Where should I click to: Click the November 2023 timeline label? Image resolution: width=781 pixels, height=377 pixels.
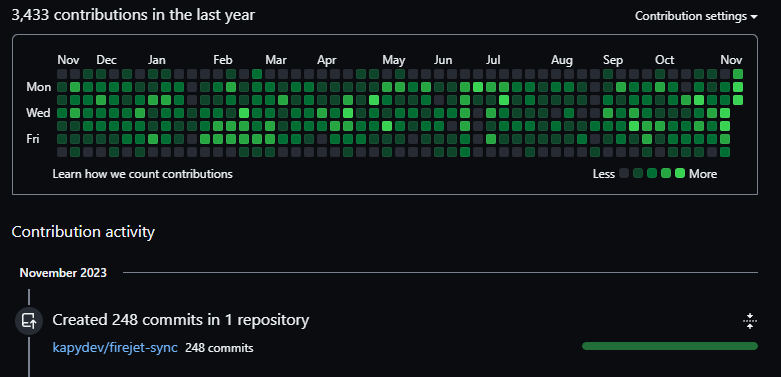(63, 272)
